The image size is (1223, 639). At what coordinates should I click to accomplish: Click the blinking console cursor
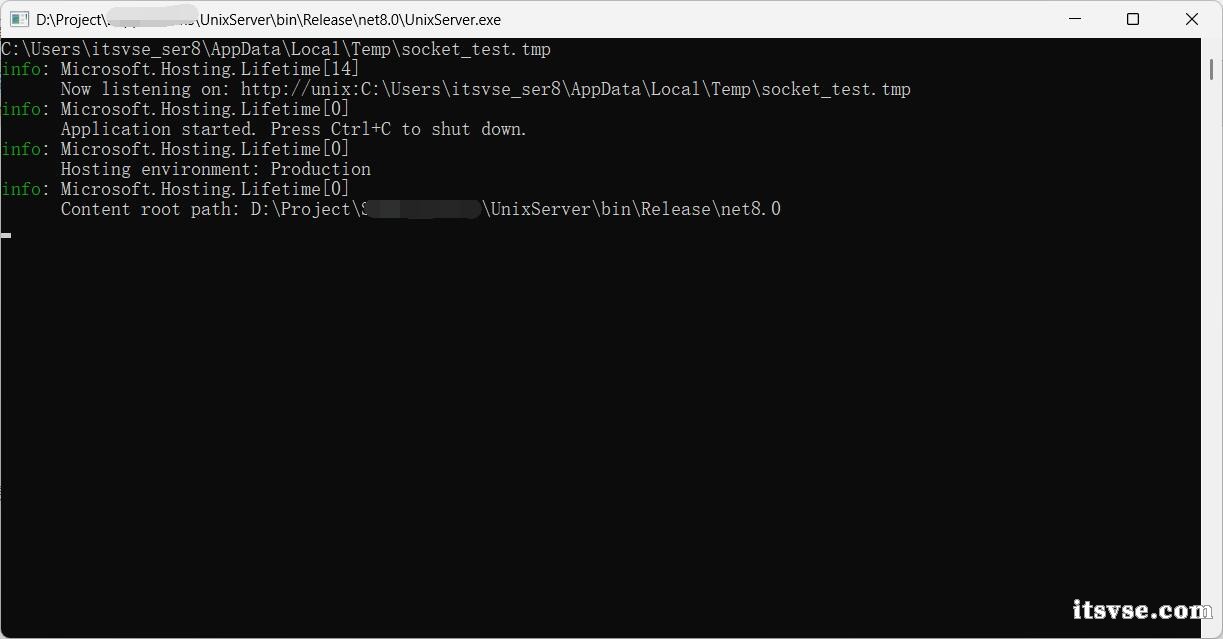click(6, 235)
